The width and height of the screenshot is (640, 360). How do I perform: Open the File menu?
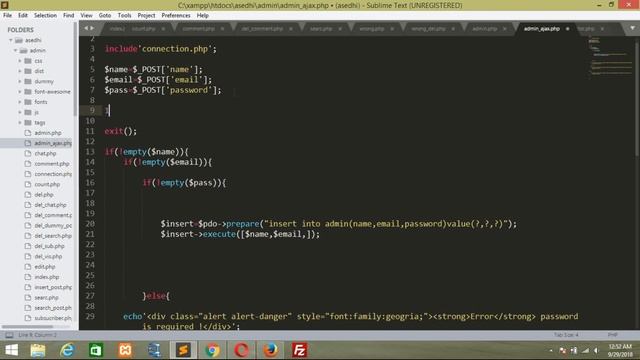coord(7,16)
